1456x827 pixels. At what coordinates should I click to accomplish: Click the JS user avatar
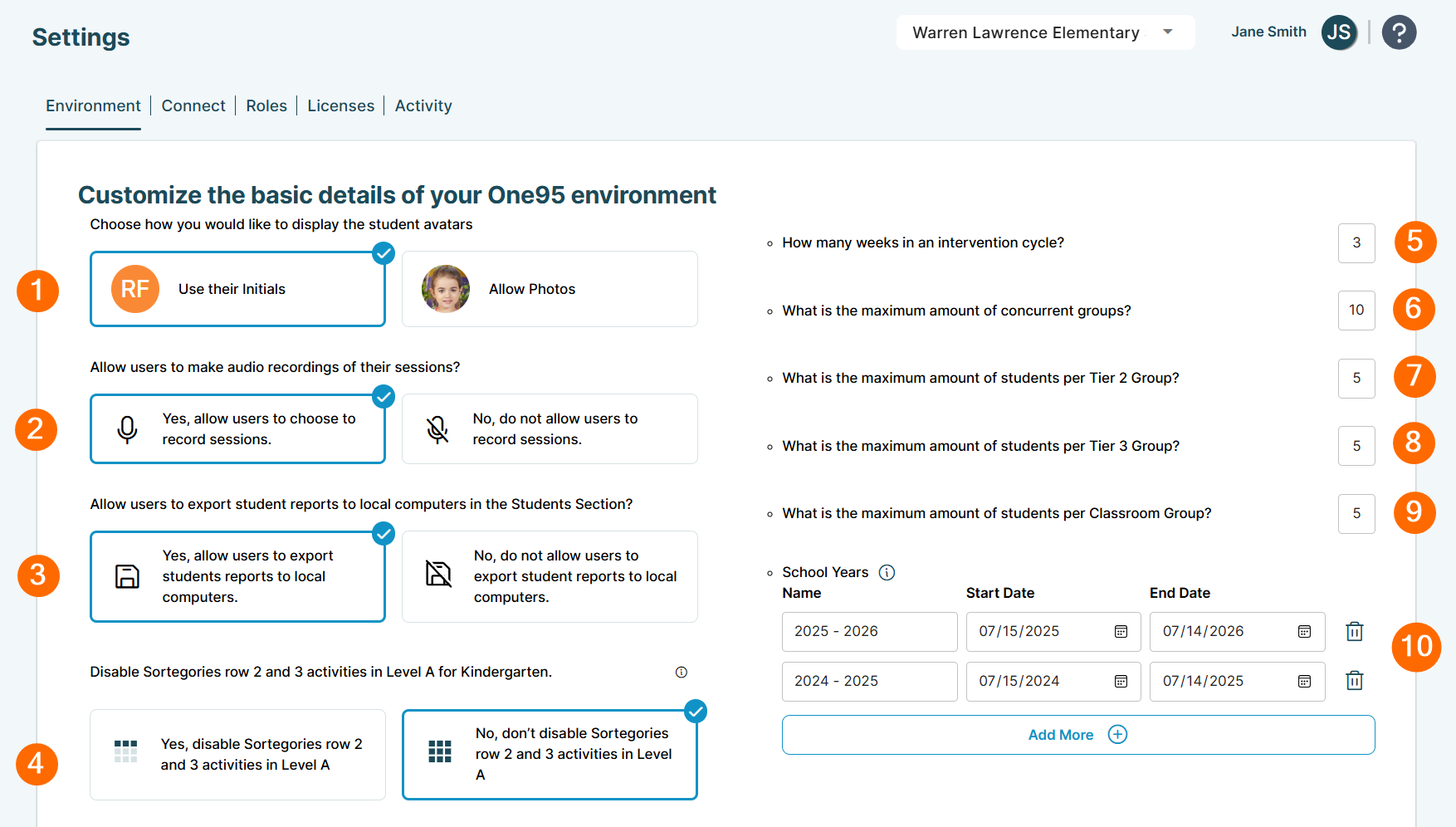[1339, 32]
